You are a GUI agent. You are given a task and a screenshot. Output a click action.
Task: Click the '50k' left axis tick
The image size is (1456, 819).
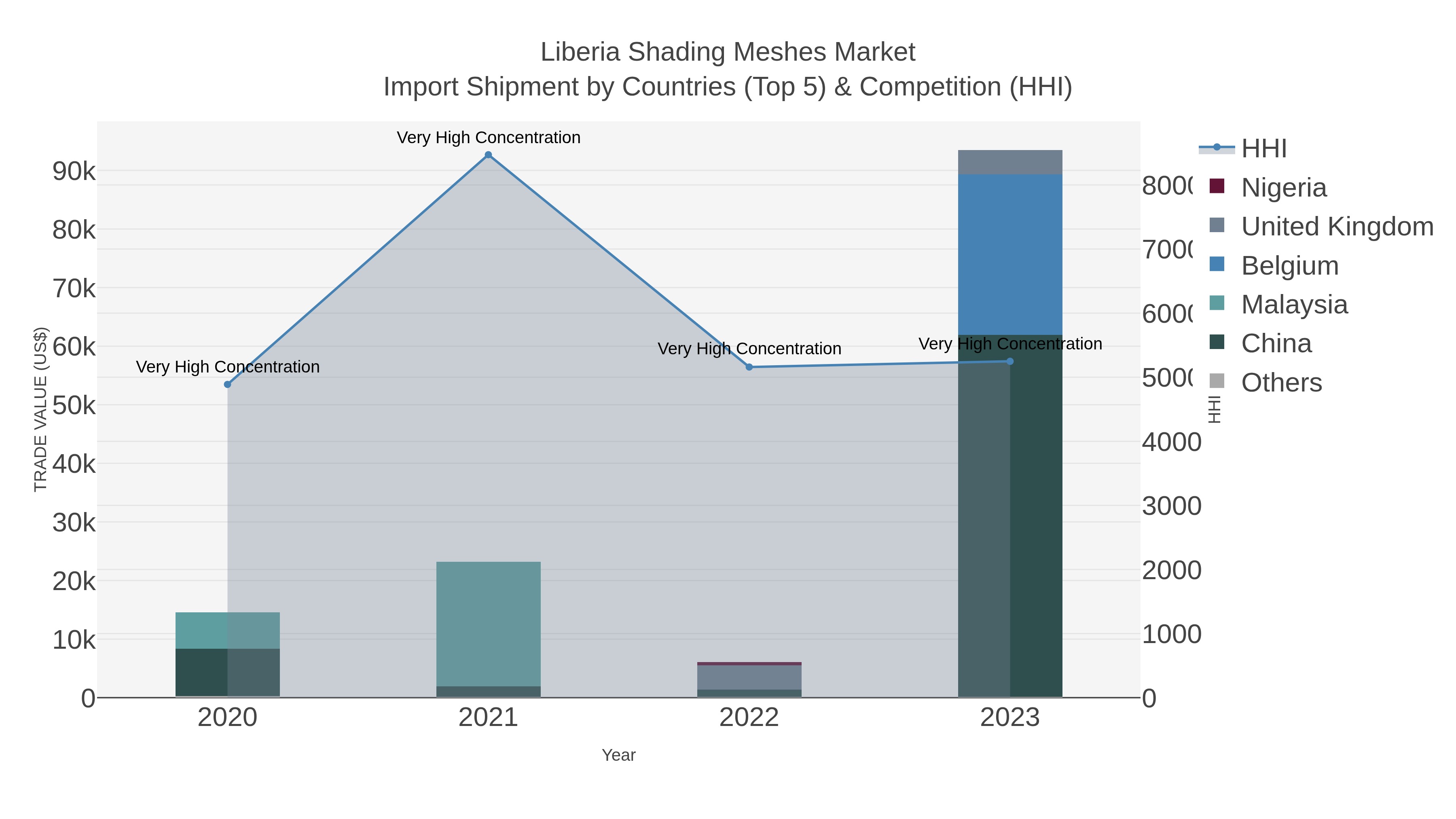(74, 405)
